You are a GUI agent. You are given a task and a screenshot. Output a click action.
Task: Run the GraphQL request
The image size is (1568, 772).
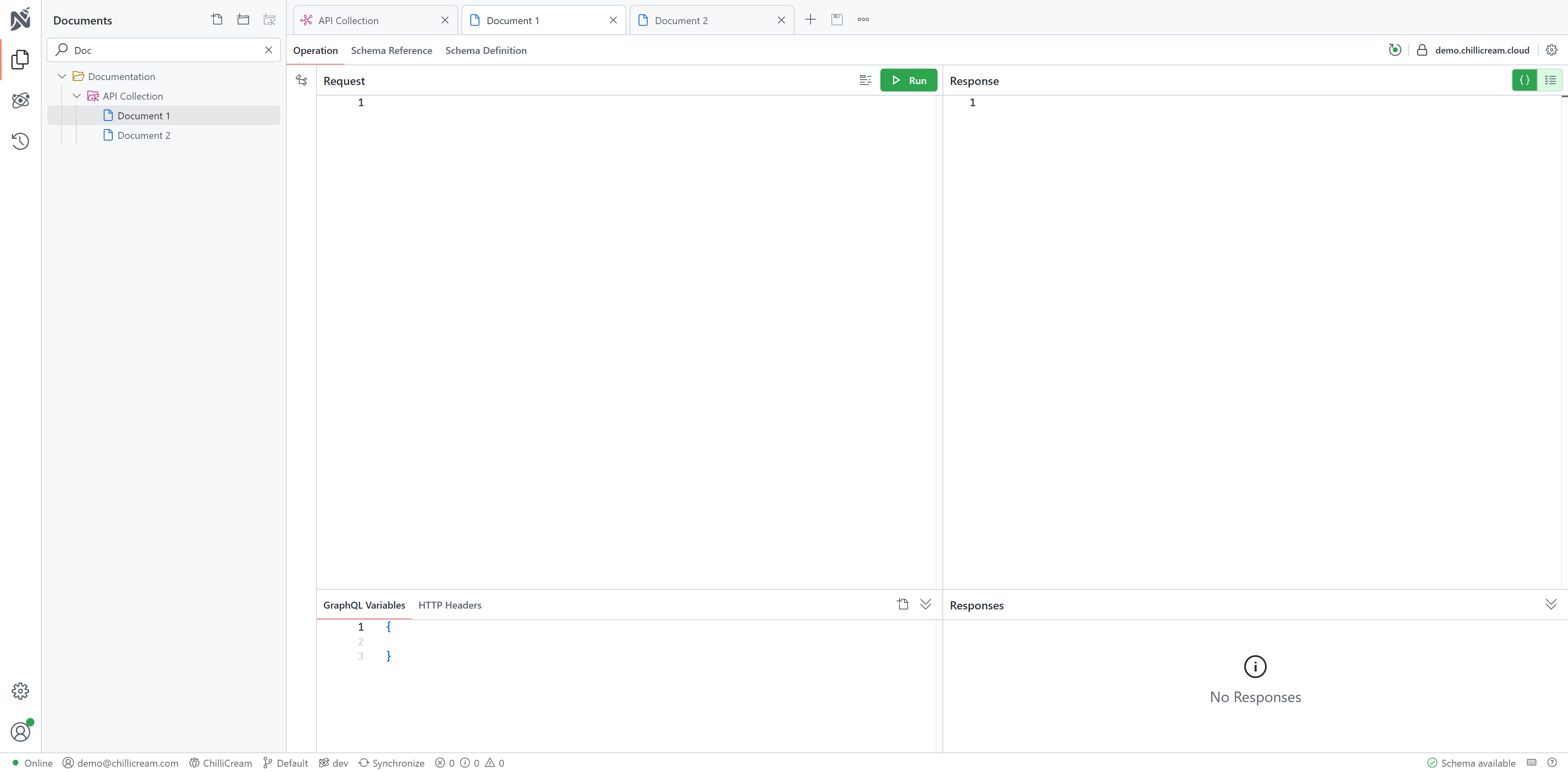(x=908, y=80)
